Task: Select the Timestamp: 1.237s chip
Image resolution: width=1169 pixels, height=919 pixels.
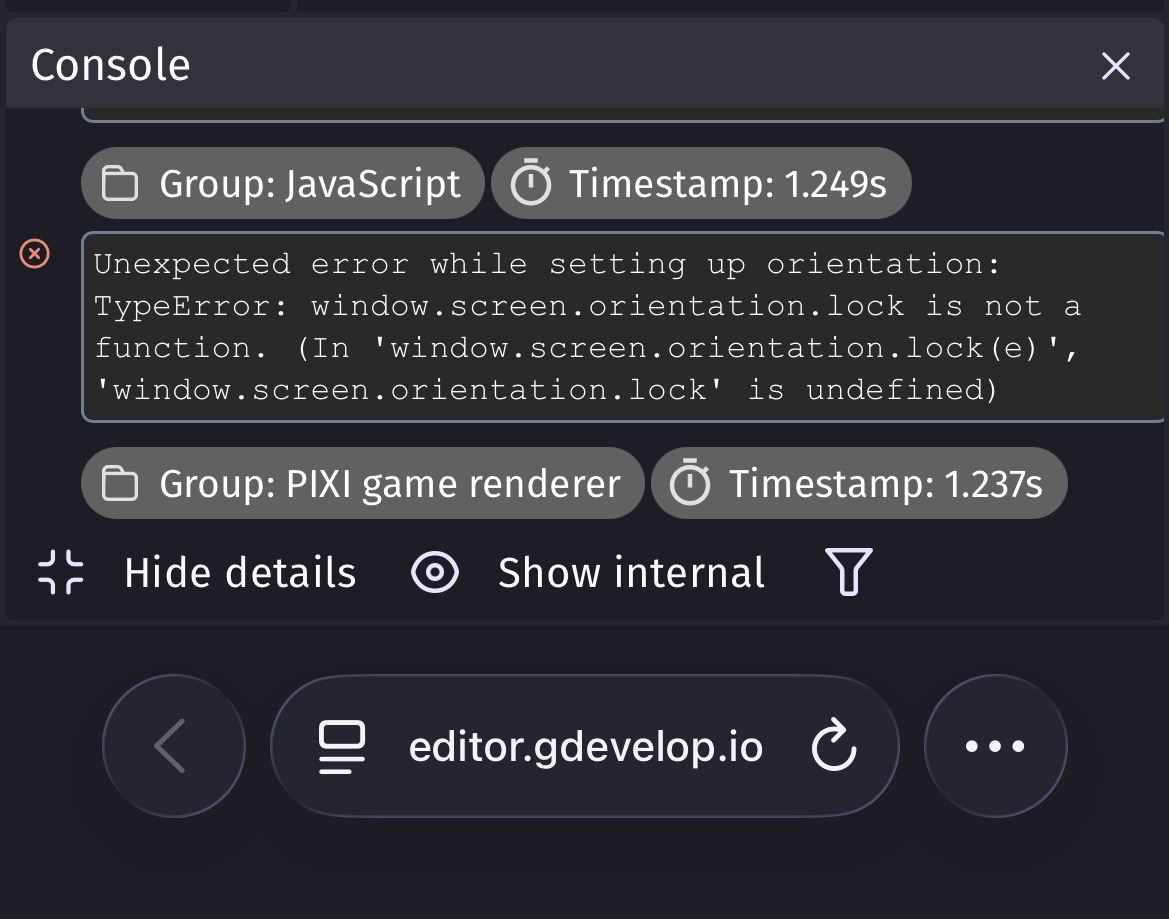Action: [x=859, y=483]
